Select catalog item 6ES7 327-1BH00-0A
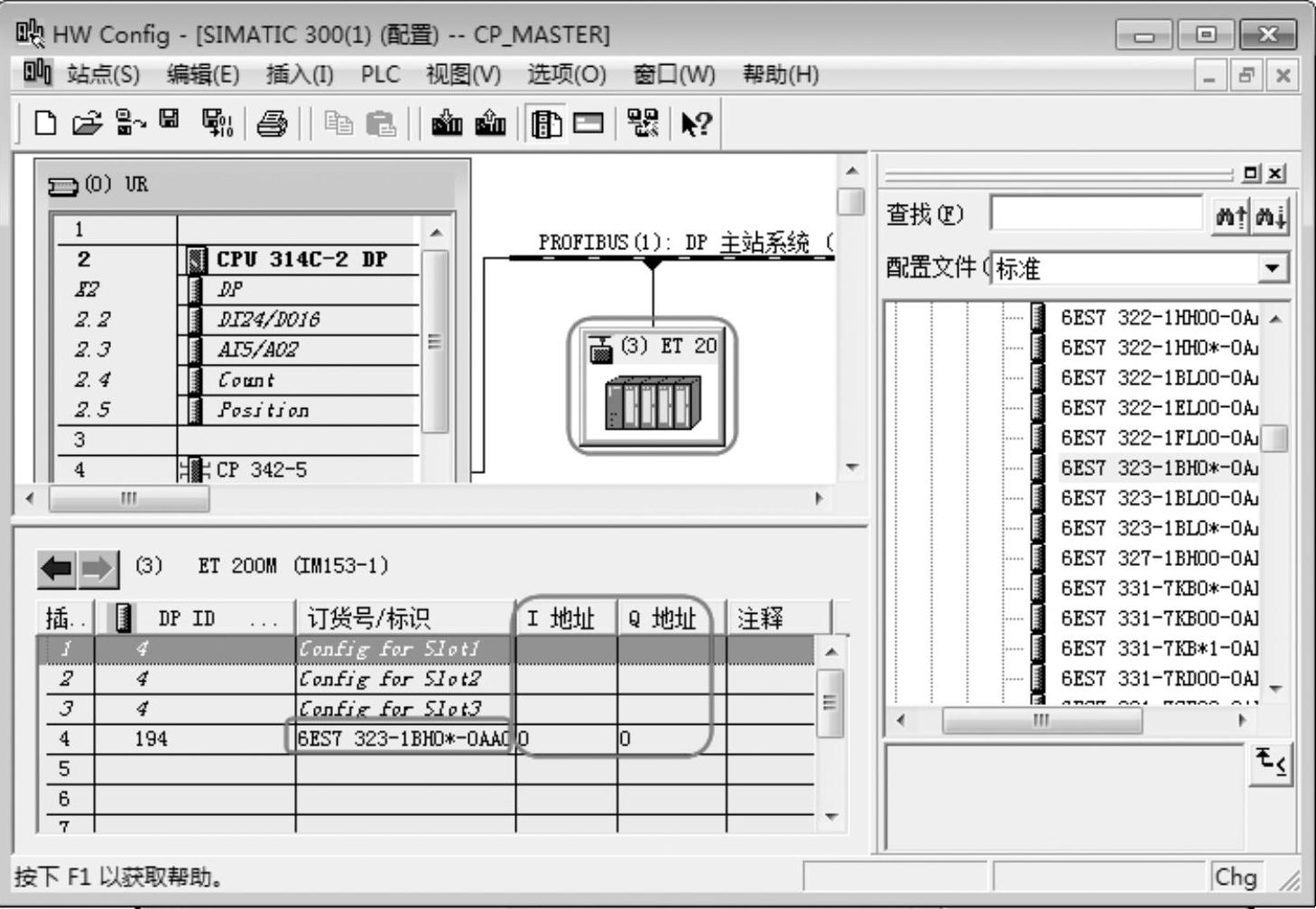1316x909 pixels. (x=1159, y=559)
